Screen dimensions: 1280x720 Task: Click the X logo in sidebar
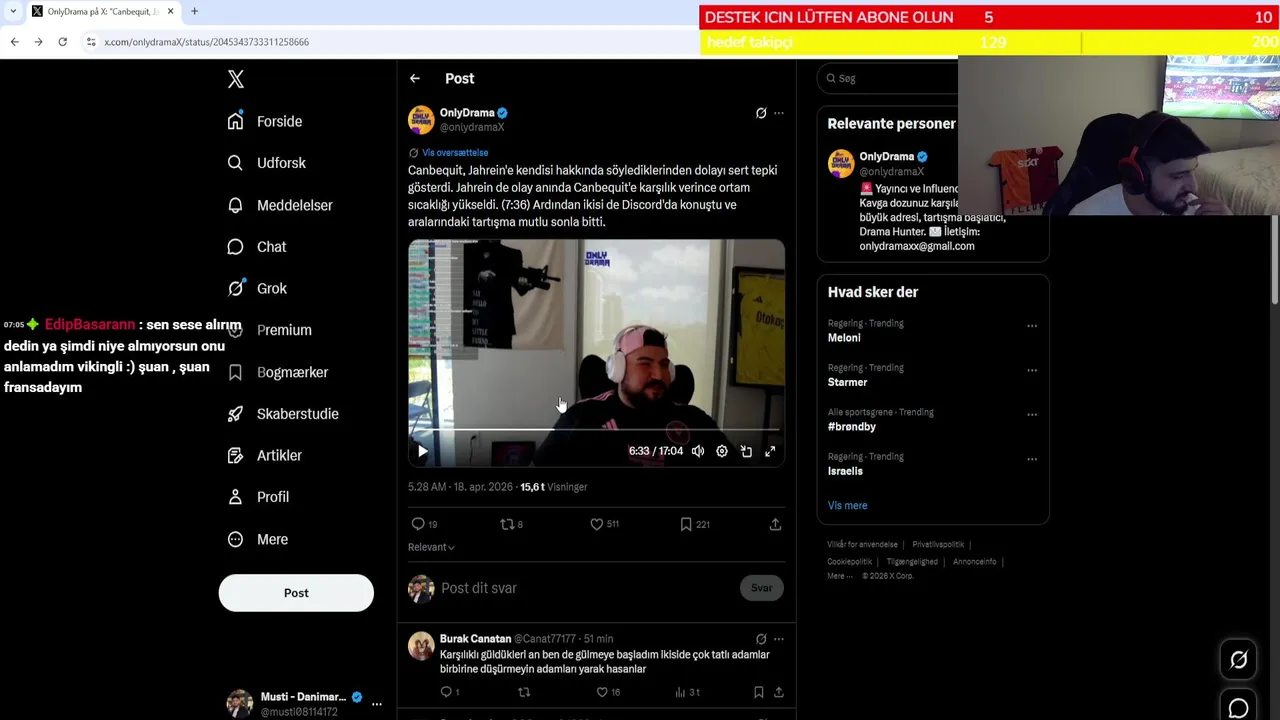[x=236, y=79]
